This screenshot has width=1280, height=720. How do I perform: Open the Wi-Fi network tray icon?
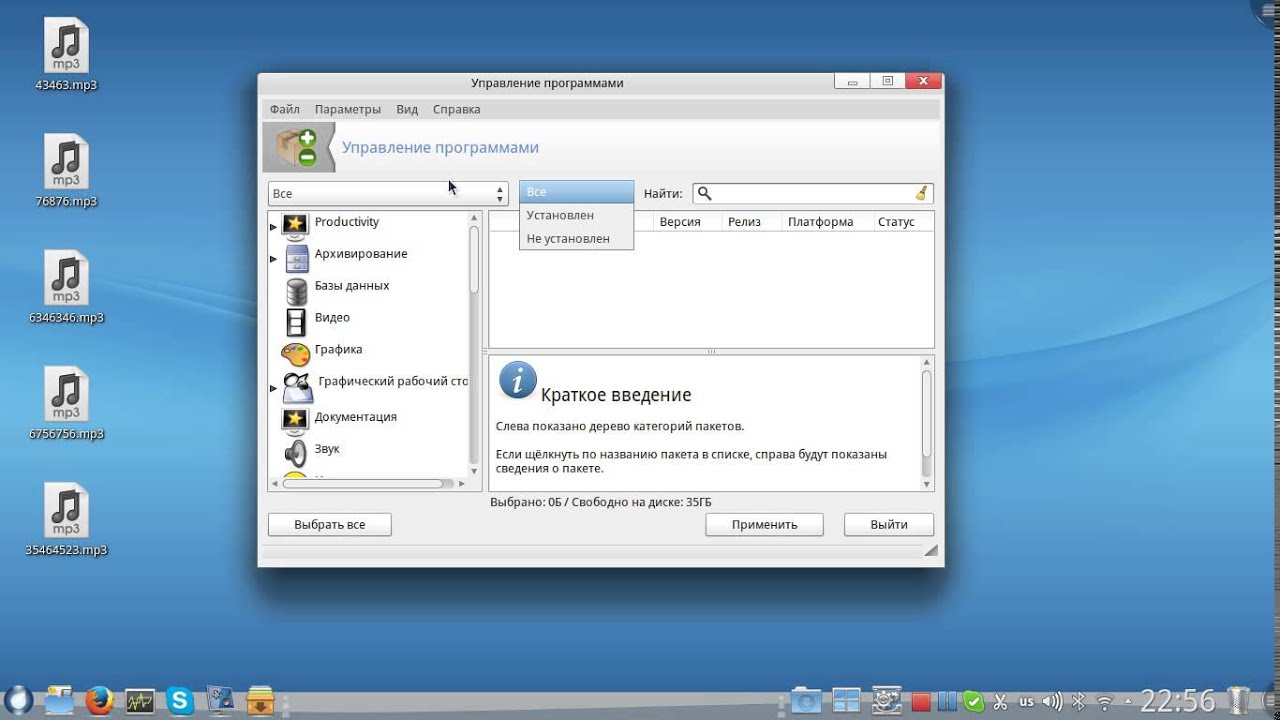1104,701
